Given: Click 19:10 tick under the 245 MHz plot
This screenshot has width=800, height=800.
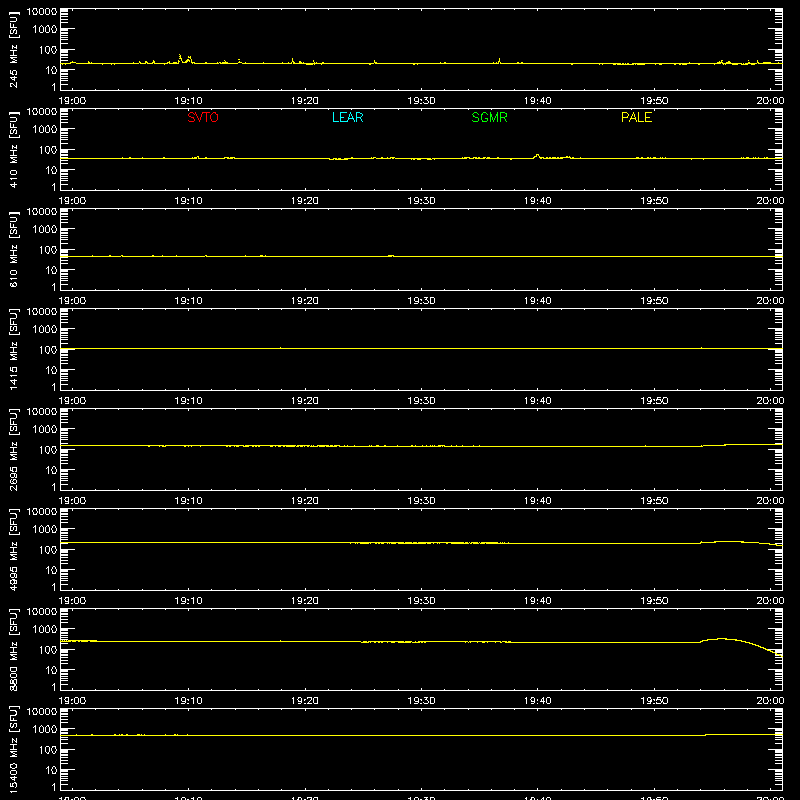Looking at the screenshot, I should click(189, 101).
